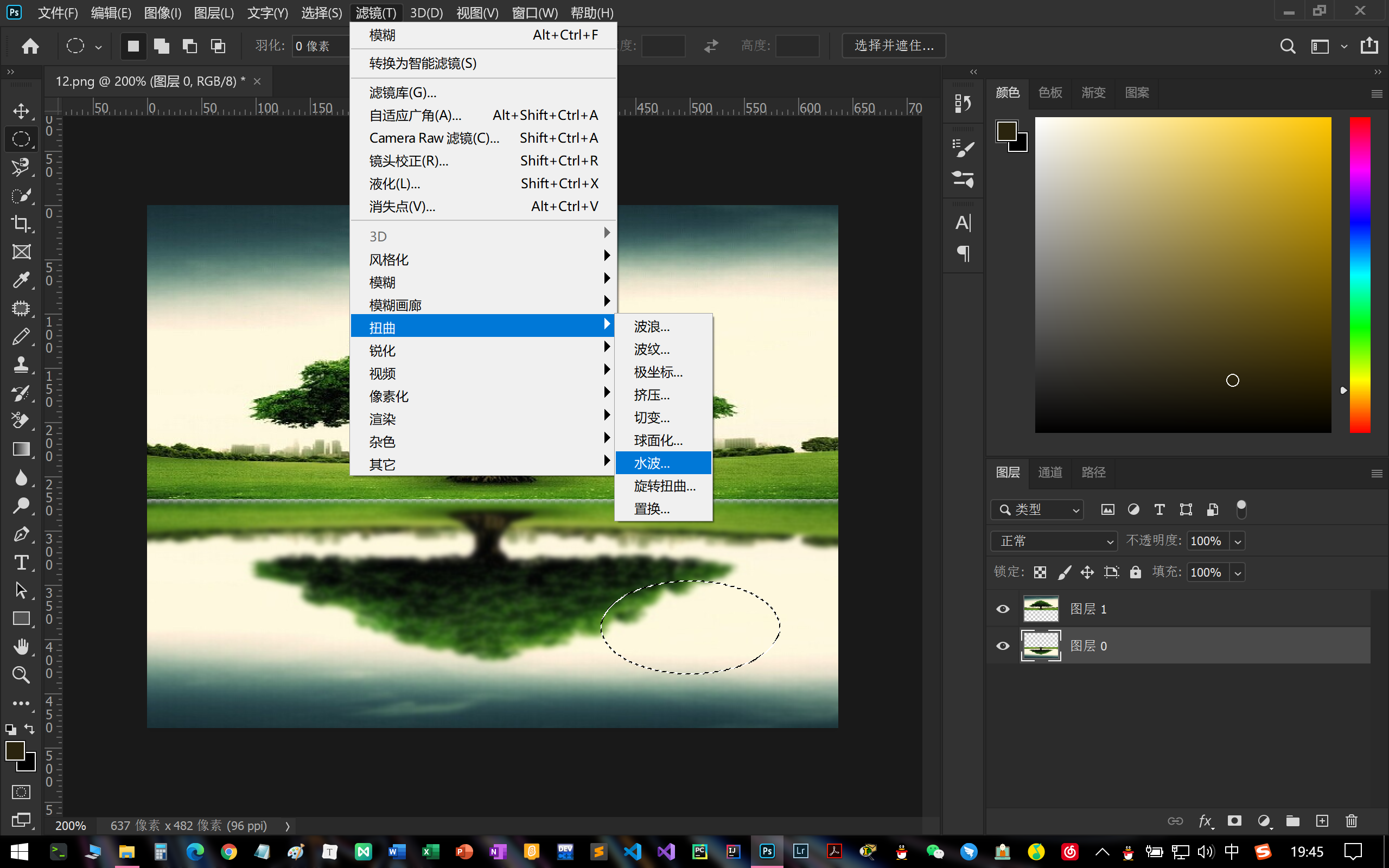Toggle Add to Selection mode button
This screenshot has width=1389, height=868.
[x=161, y=46]
